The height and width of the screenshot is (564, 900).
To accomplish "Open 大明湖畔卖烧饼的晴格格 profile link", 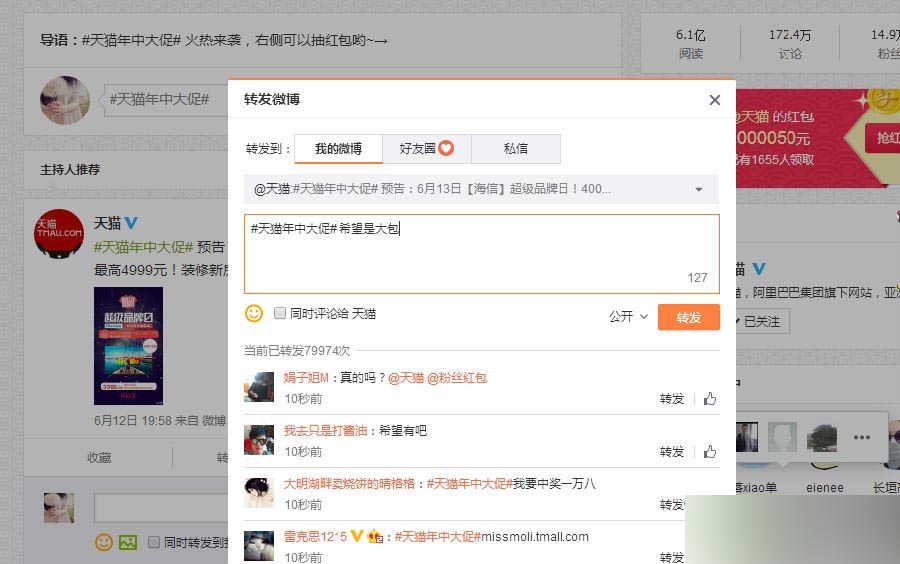I will tap(349, 484).
